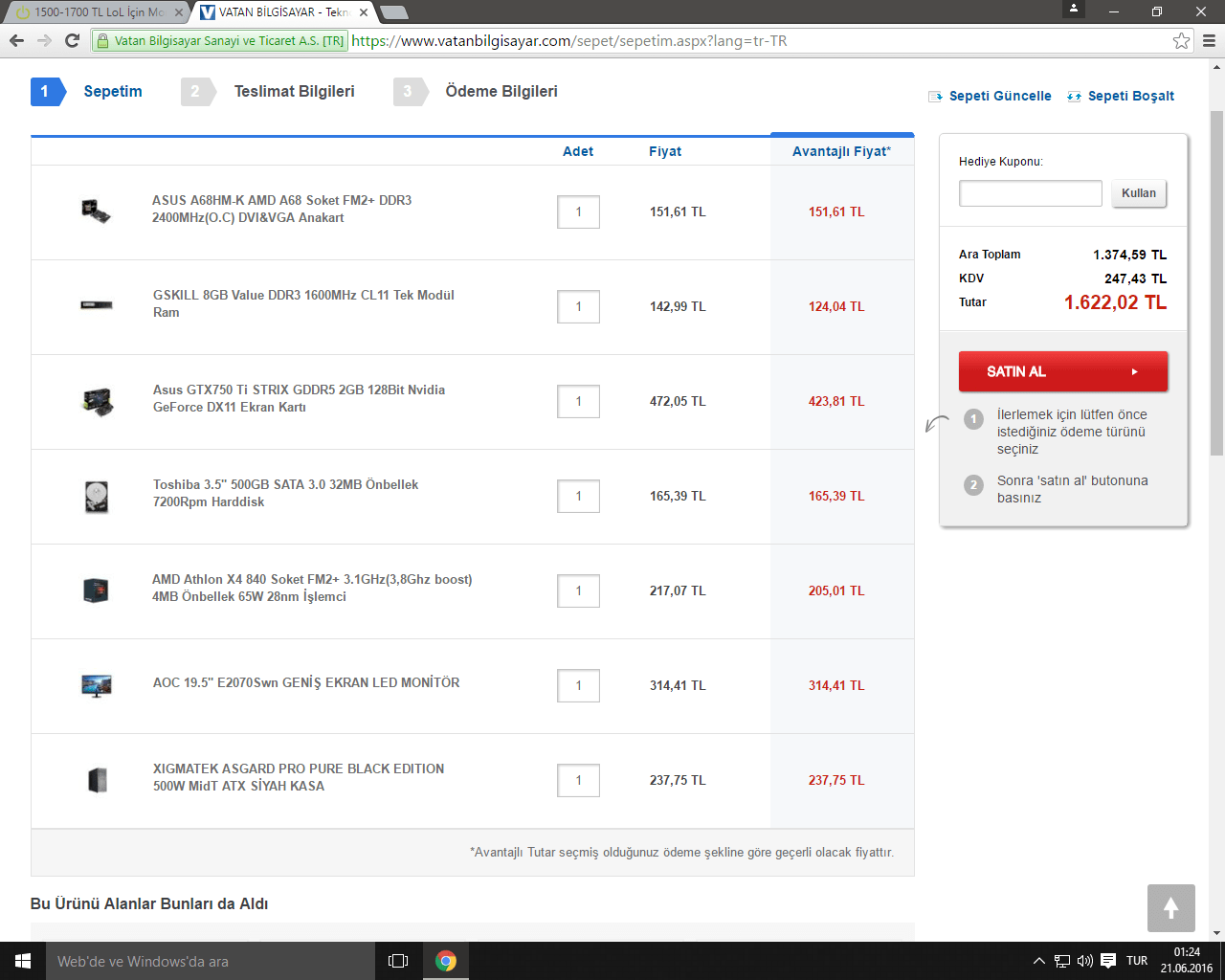
Task: Reload the page with refresh icon
Action: 72,40
